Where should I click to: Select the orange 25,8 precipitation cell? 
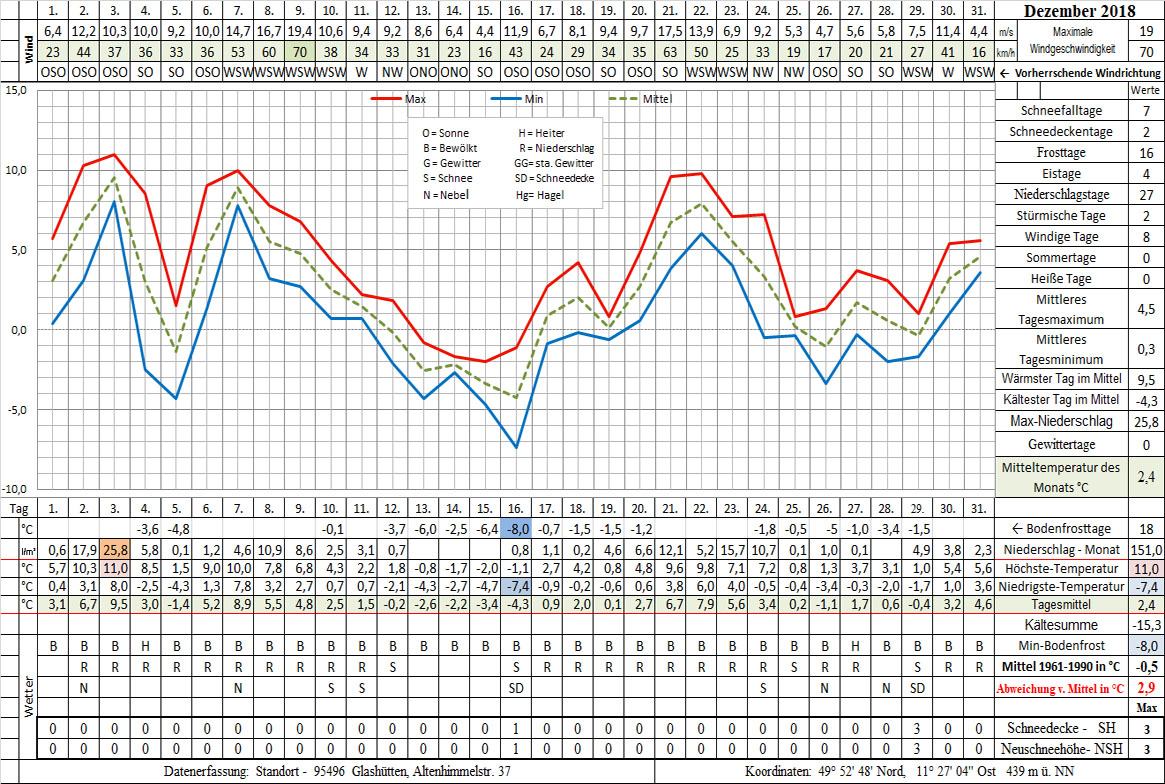click(x=115, y=549)
